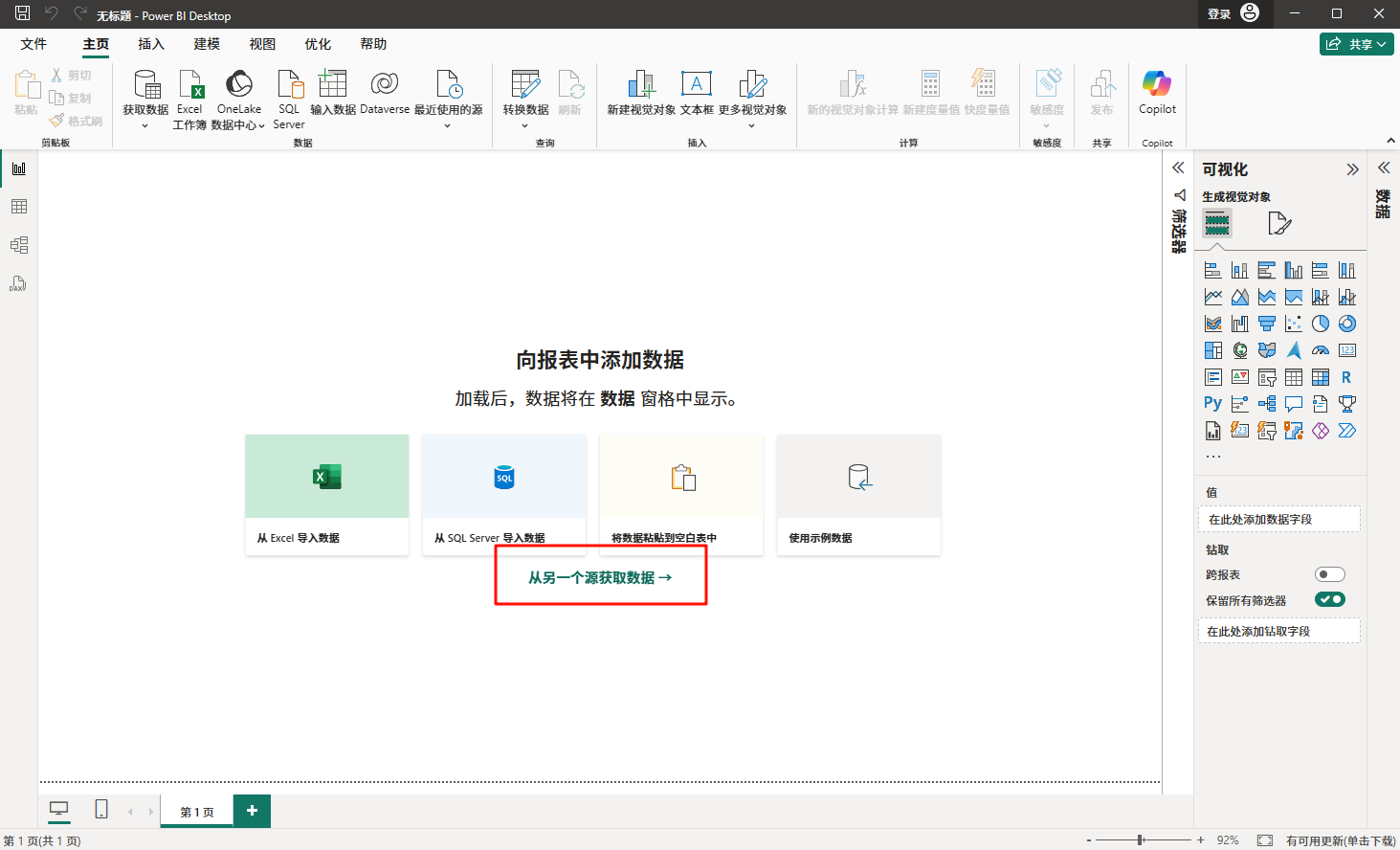Collapse the 可视化 pane with chevrons
The width and height of the screenshot is (1400, 850).
pyautogui.click(x=1352, y=169)
